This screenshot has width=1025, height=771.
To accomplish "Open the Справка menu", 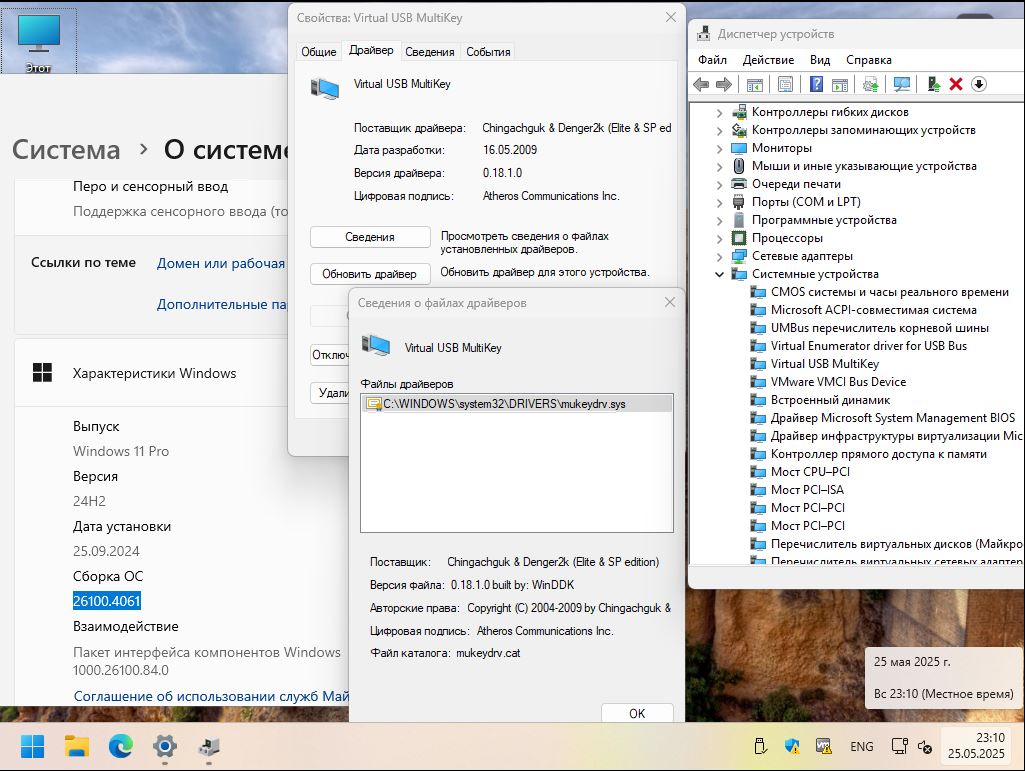I will pos(868,60).
